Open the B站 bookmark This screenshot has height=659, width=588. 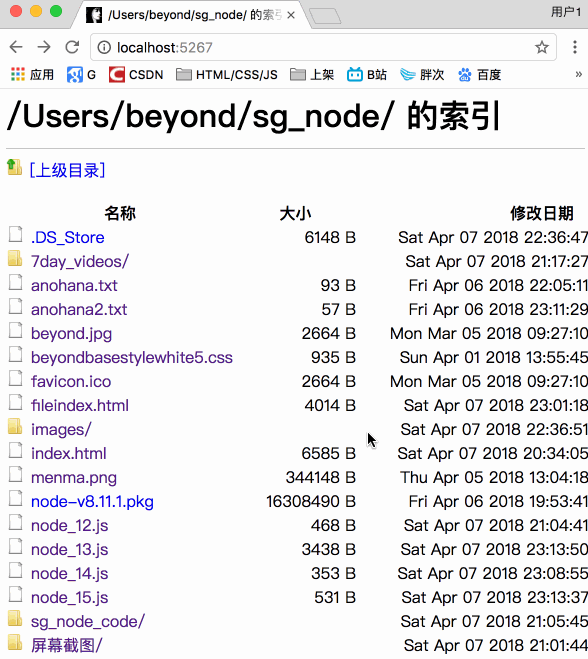[x=367, y=75]
